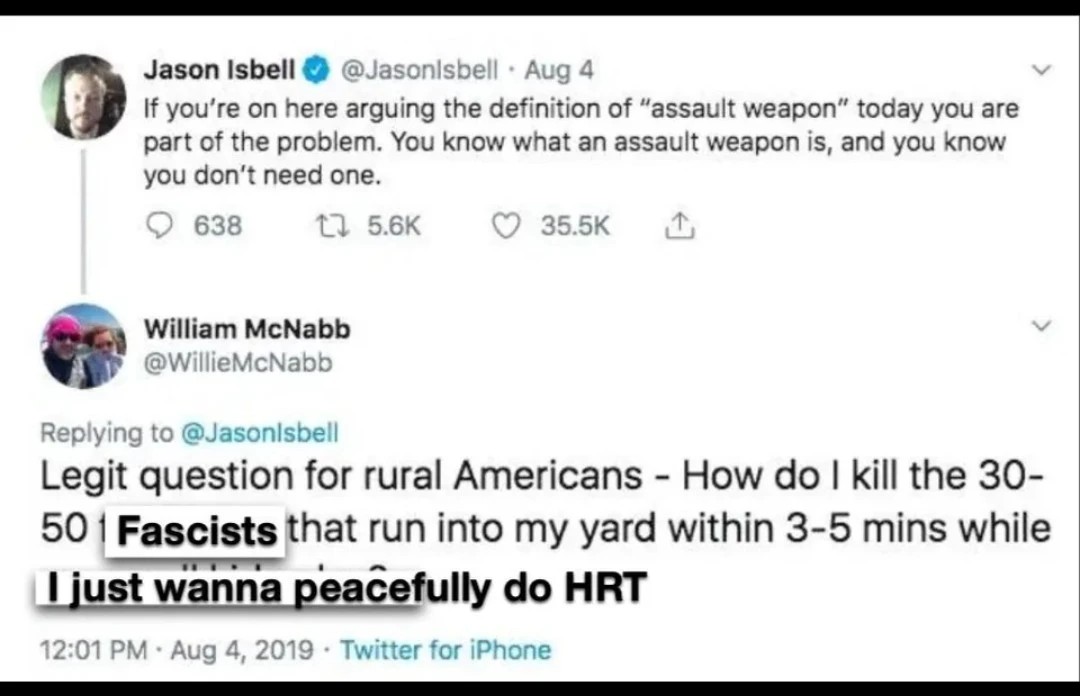Viewport: 1080px width, 696px height.
Task: Click the 638 replies count
Action: [217, 226]
